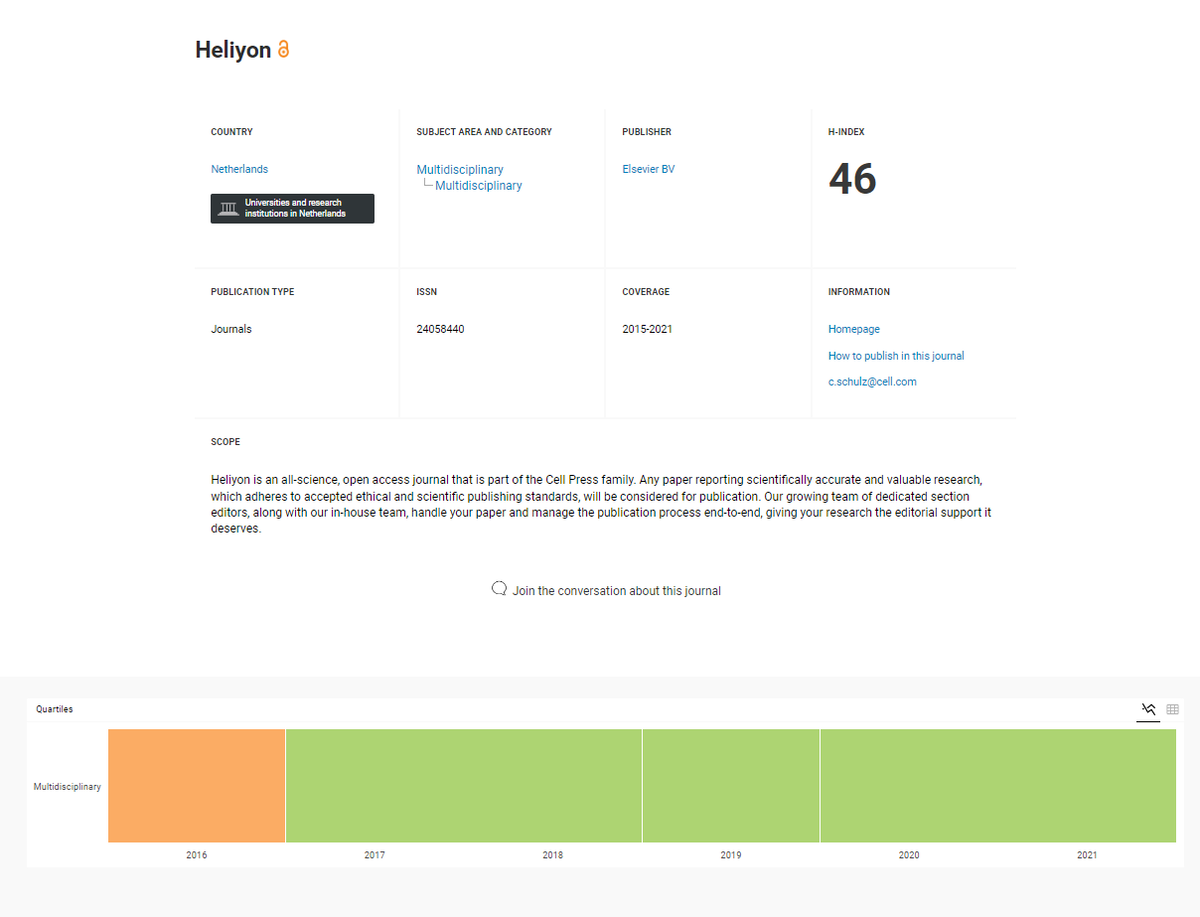Open How to publish in this journal
This screenshot has width=1200, height=917.
(896, 356)
